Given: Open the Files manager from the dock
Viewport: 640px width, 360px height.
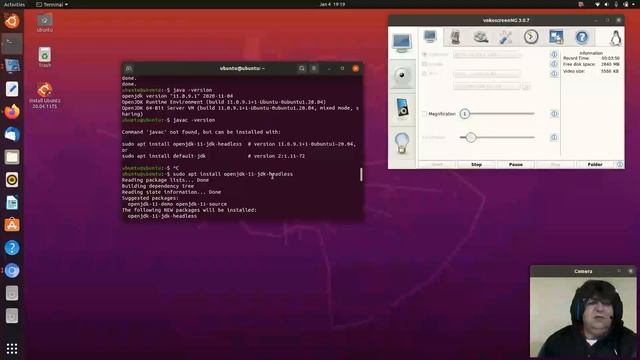Looking at the screenshot, I should click(x=12, y=157).
